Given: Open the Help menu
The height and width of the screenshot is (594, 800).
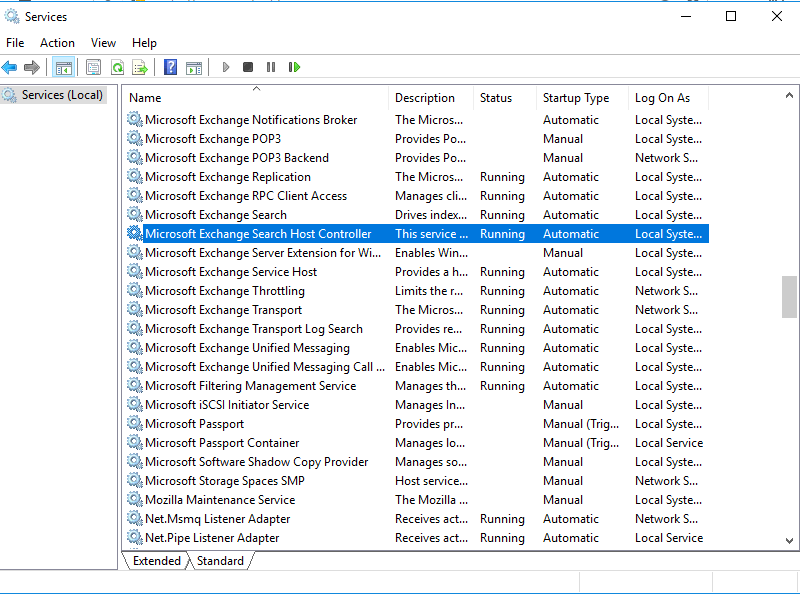Looking at the screenshot, I should click(x=144, y=43).
